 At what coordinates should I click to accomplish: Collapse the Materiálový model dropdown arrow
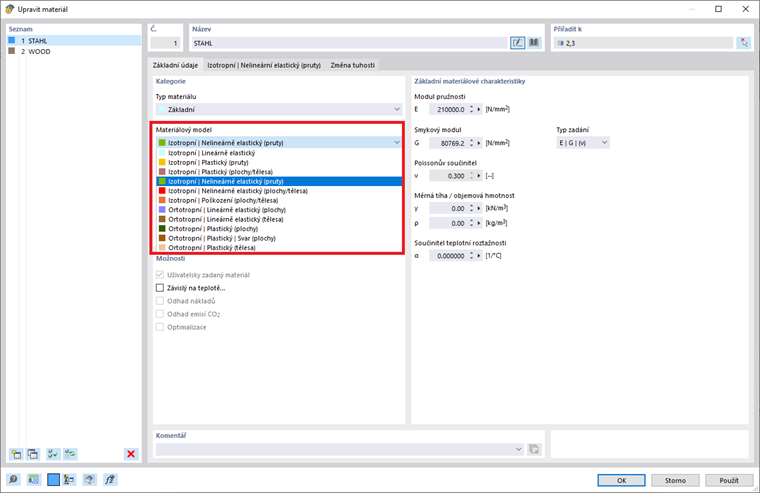point(396,143)
